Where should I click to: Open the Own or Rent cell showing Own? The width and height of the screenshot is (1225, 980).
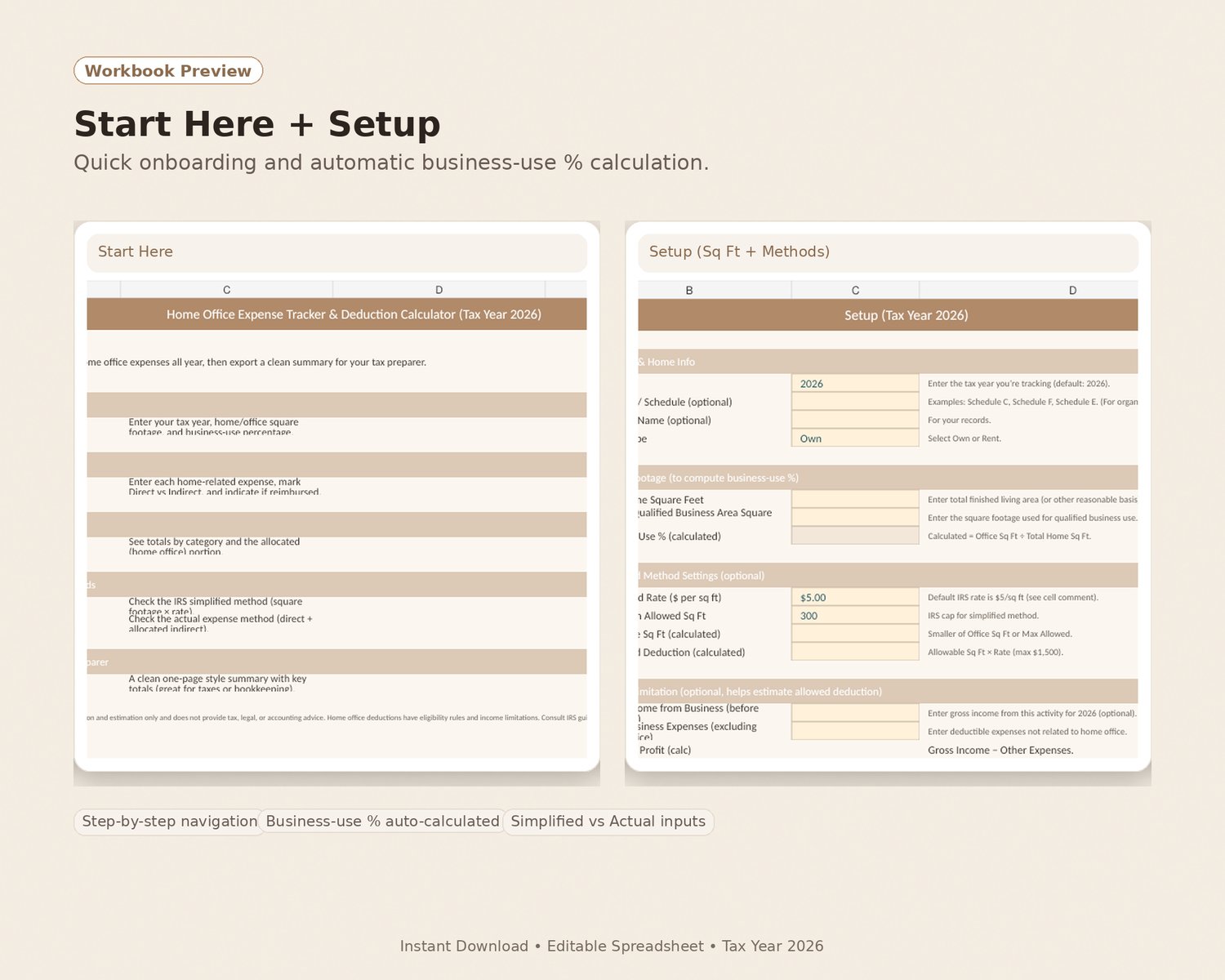855,439
